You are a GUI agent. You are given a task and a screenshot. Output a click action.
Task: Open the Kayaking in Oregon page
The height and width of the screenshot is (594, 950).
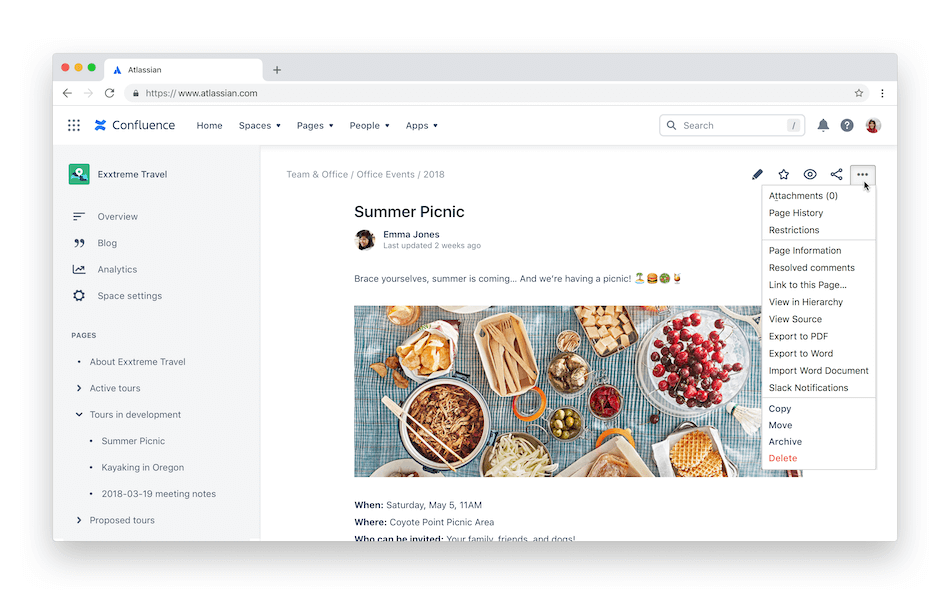[x=142, y=467]
